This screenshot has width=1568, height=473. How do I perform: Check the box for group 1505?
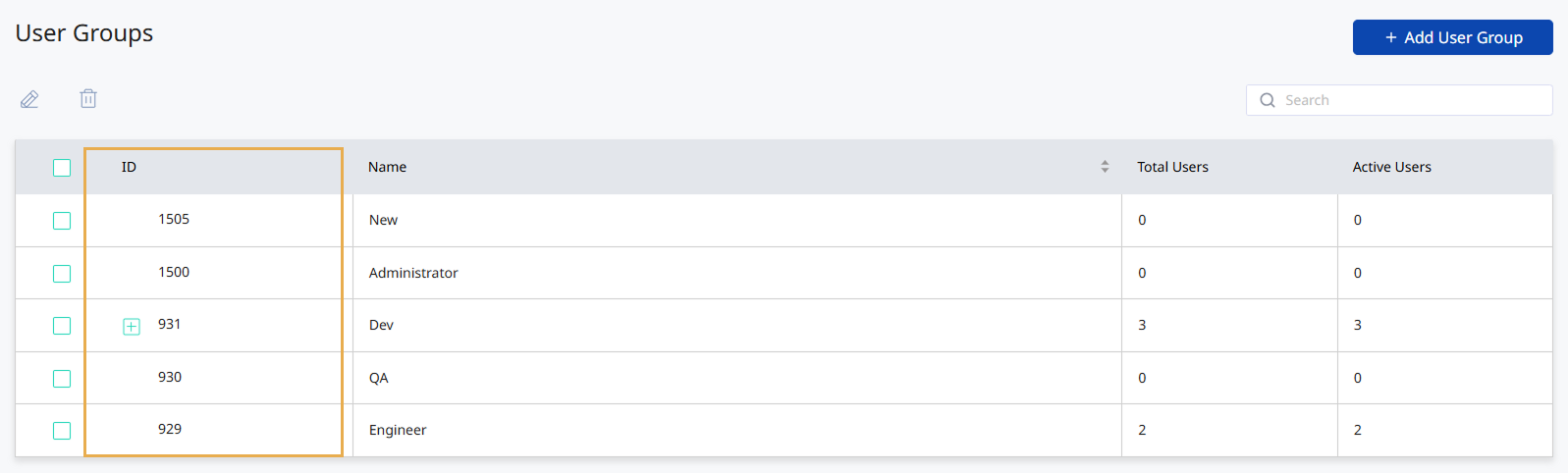pos(62,221)
